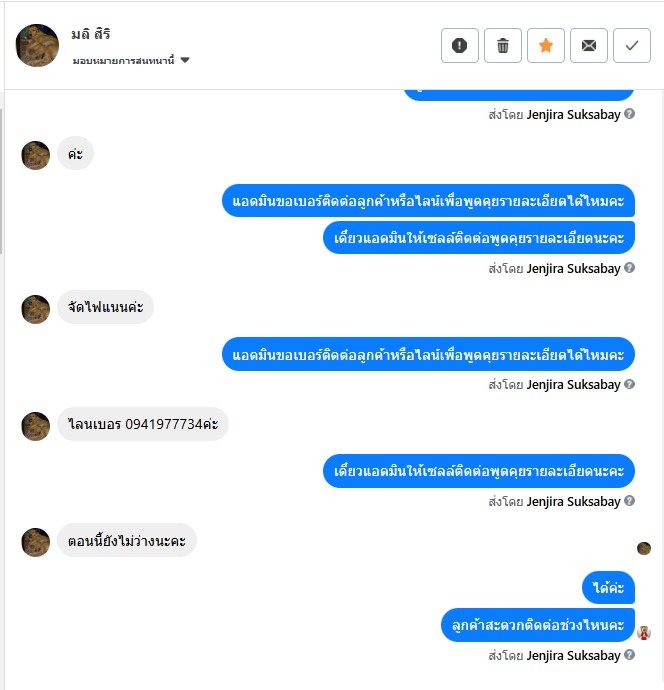Click the spam report exclamation icon

point(459,45)
